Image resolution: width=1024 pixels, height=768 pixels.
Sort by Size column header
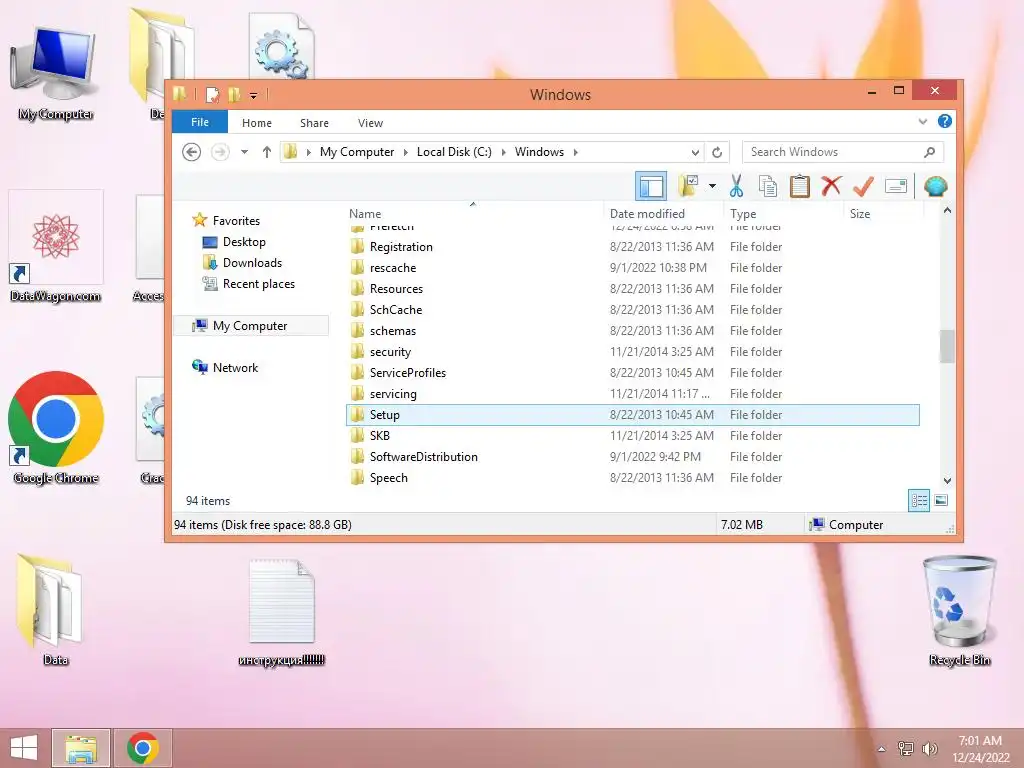click(x=859, y=214)
